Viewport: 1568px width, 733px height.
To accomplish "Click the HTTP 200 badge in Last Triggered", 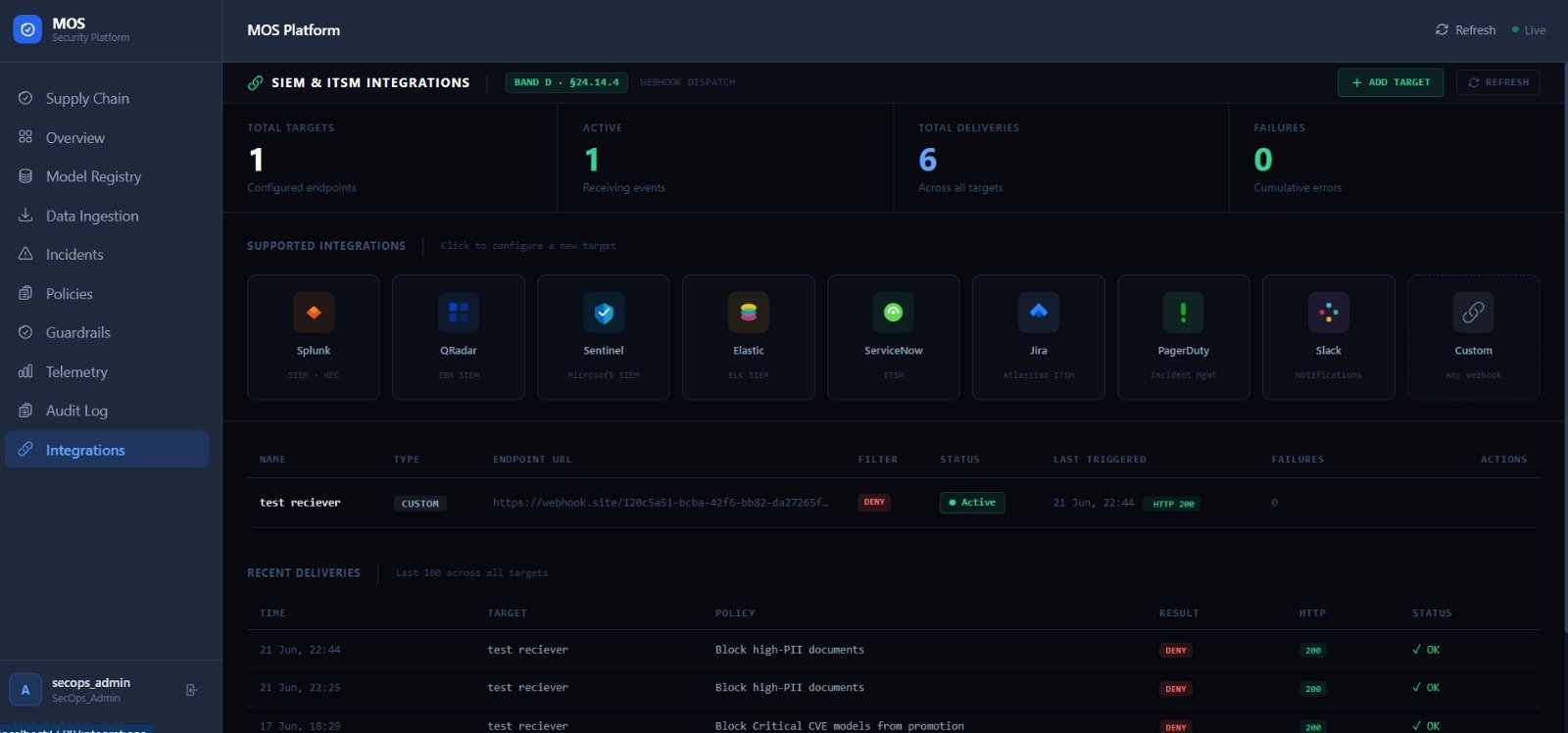I will tap(1172, 504).
